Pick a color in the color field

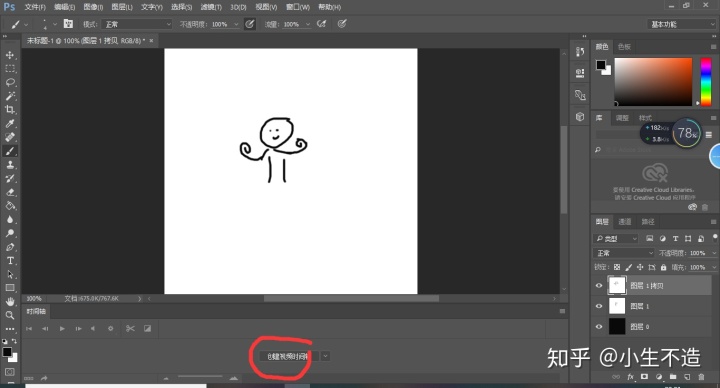(x=653, y=82)
